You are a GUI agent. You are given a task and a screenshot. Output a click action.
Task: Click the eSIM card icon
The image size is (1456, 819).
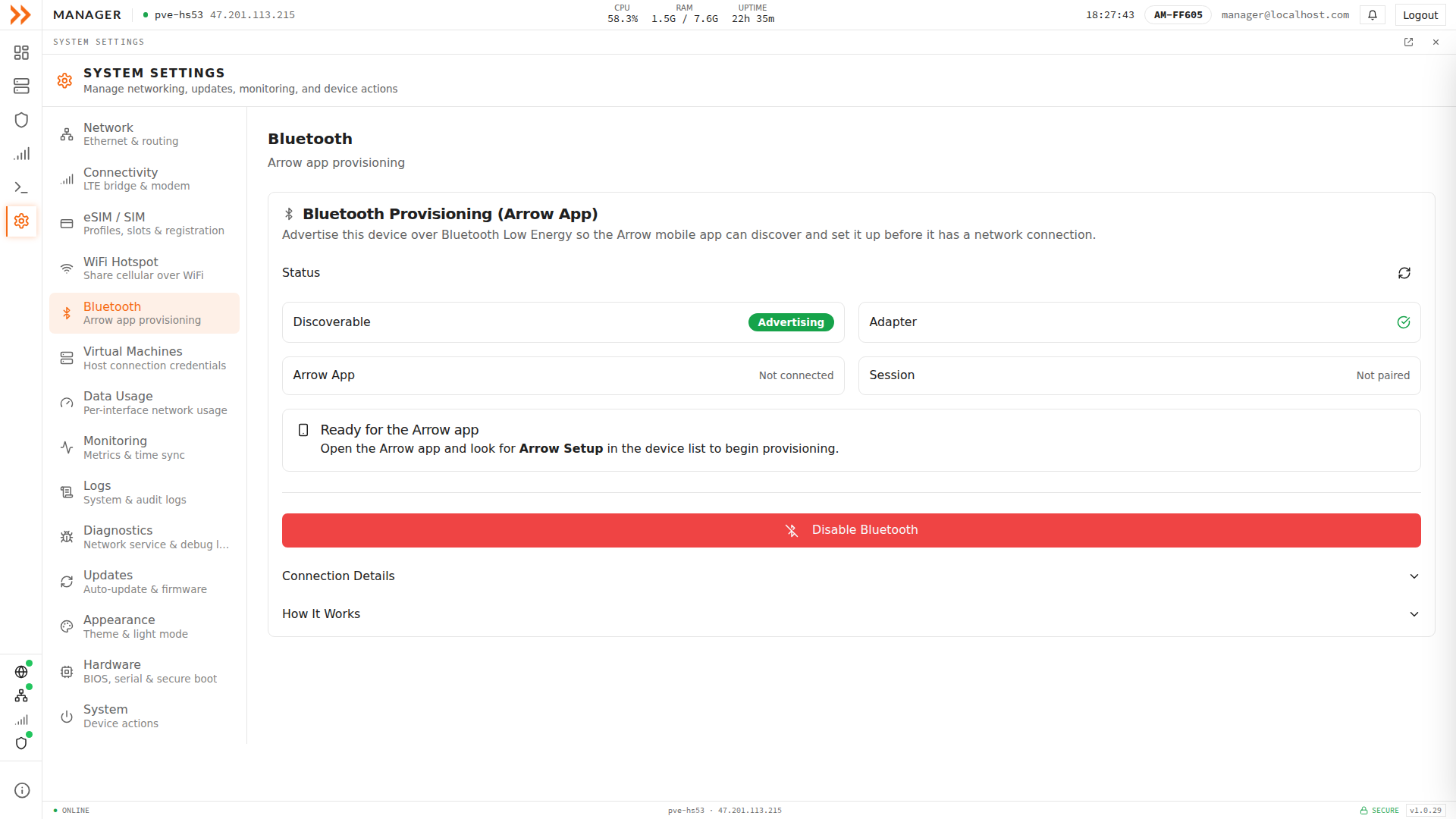pos(67,224)
